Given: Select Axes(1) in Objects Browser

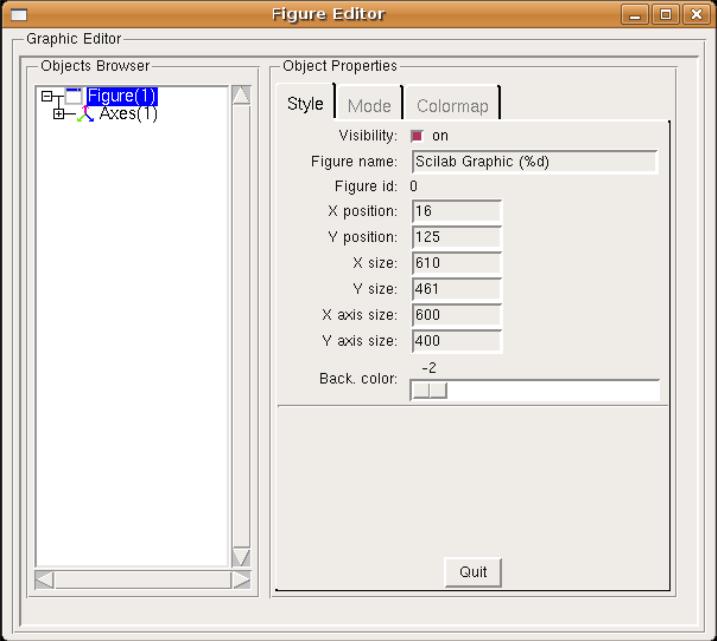Looking at the screenshot, I should pos(128,113).
